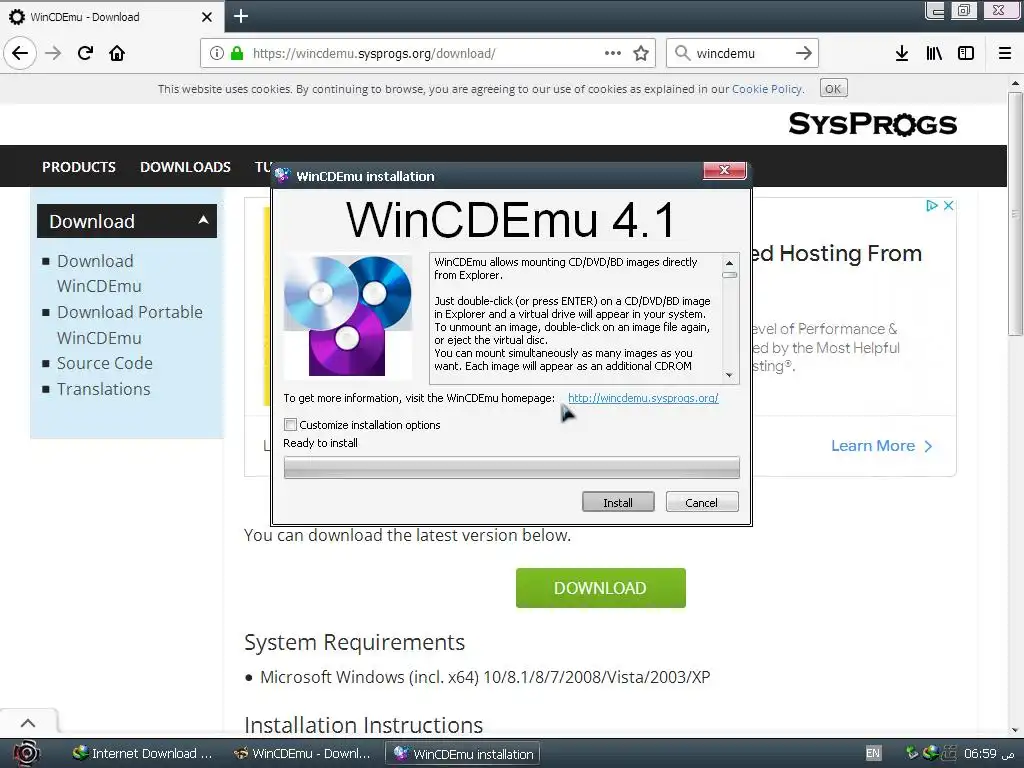Click the green secure padlock icon

[x=237, y=53]
